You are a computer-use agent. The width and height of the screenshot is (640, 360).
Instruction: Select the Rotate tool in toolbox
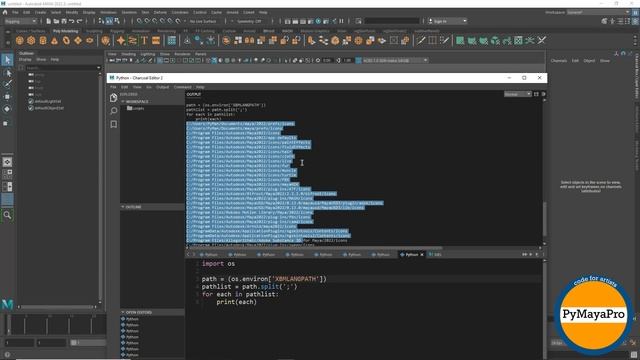(x=7, y=109)
